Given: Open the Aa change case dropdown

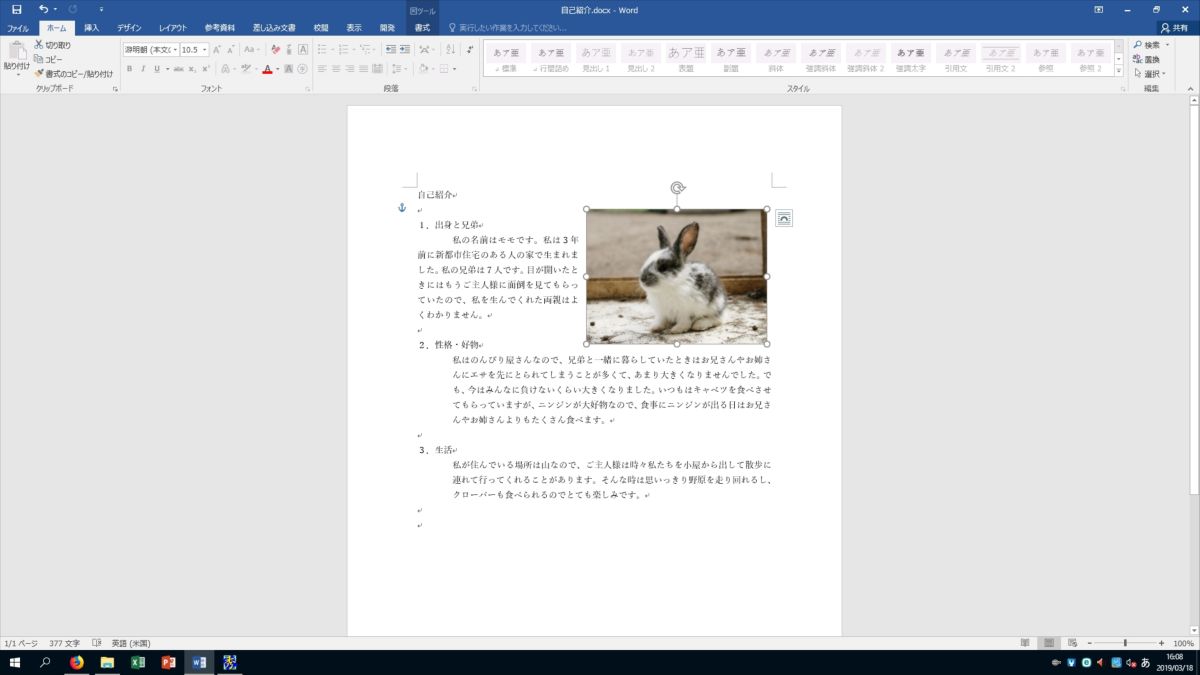Looking at the screenshot, I should coord(250,49).
